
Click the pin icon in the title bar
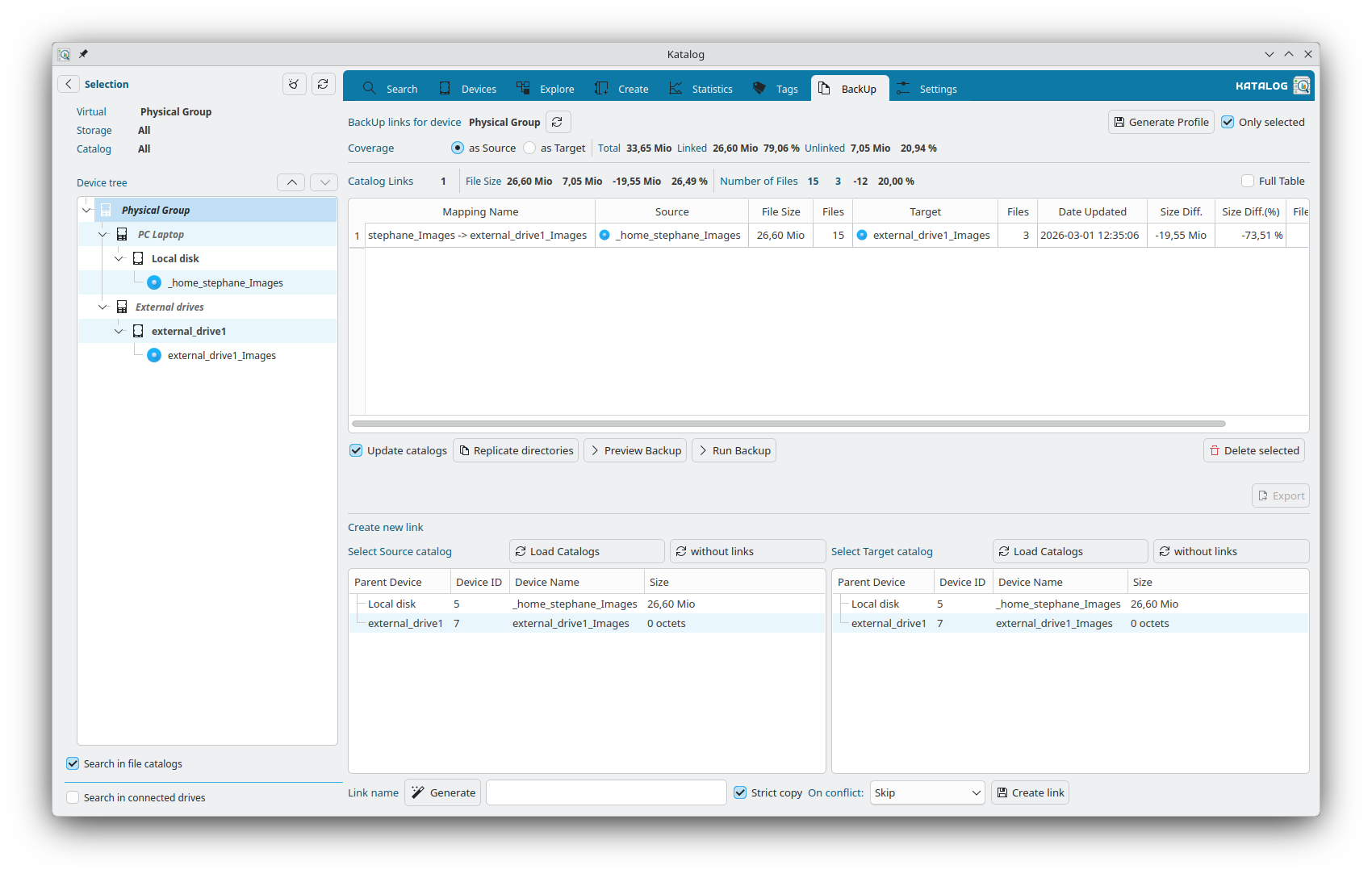(83, 54)
